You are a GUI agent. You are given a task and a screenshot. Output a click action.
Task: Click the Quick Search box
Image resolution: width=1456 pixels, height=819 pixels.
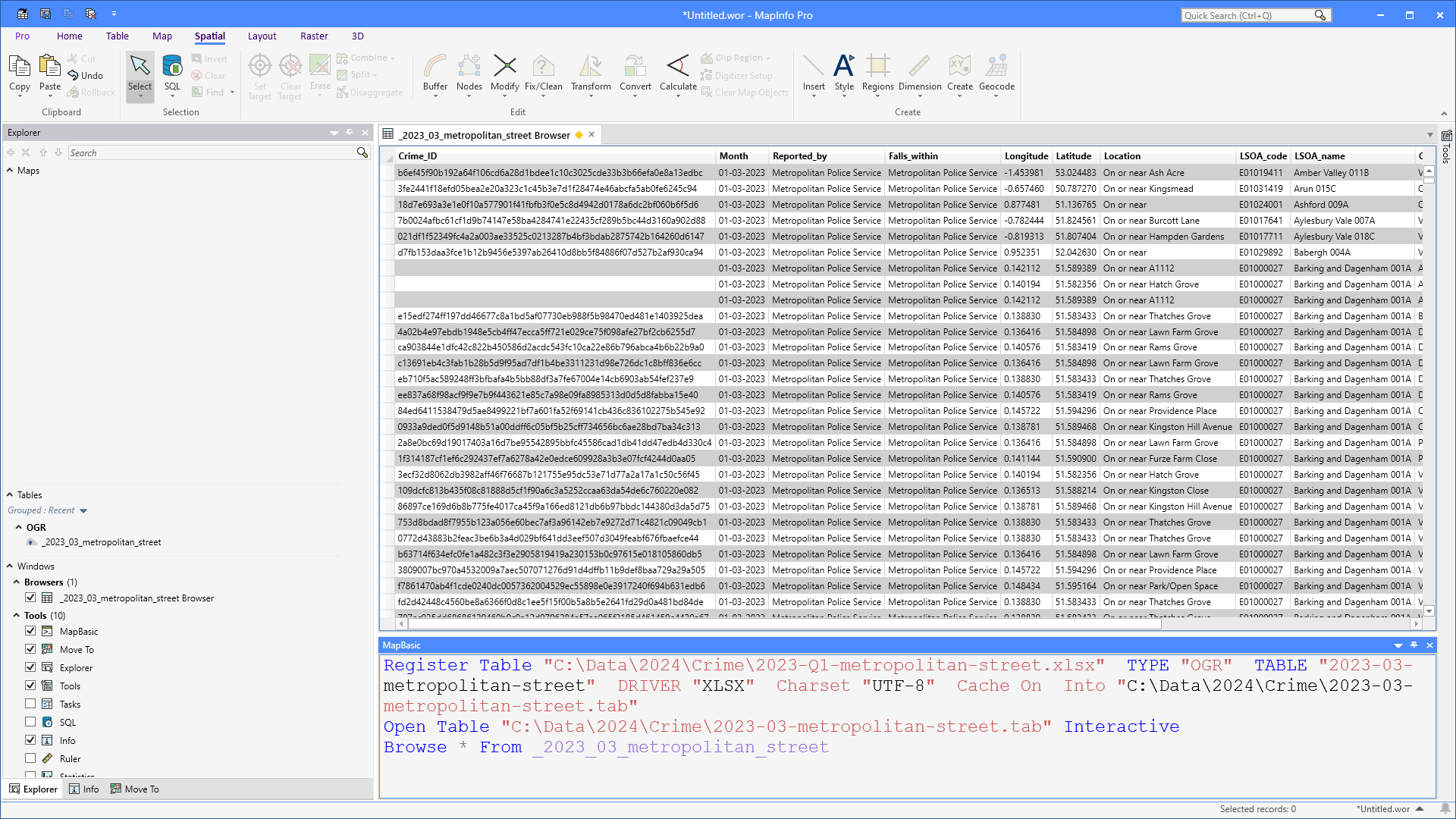[x=1248, y=15]
